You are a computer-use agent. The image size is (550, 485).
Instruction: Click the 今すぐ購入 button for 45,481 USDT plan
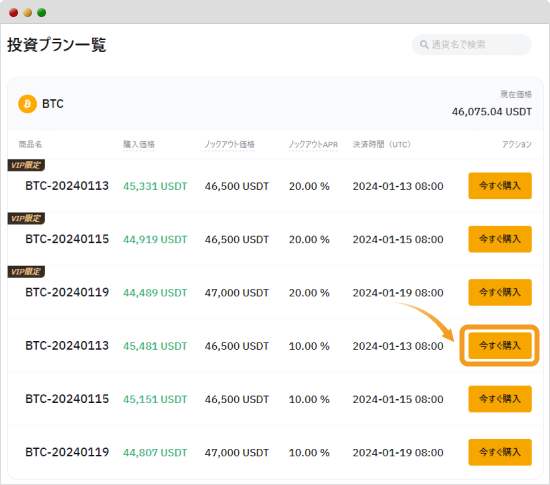click(500, 345)
